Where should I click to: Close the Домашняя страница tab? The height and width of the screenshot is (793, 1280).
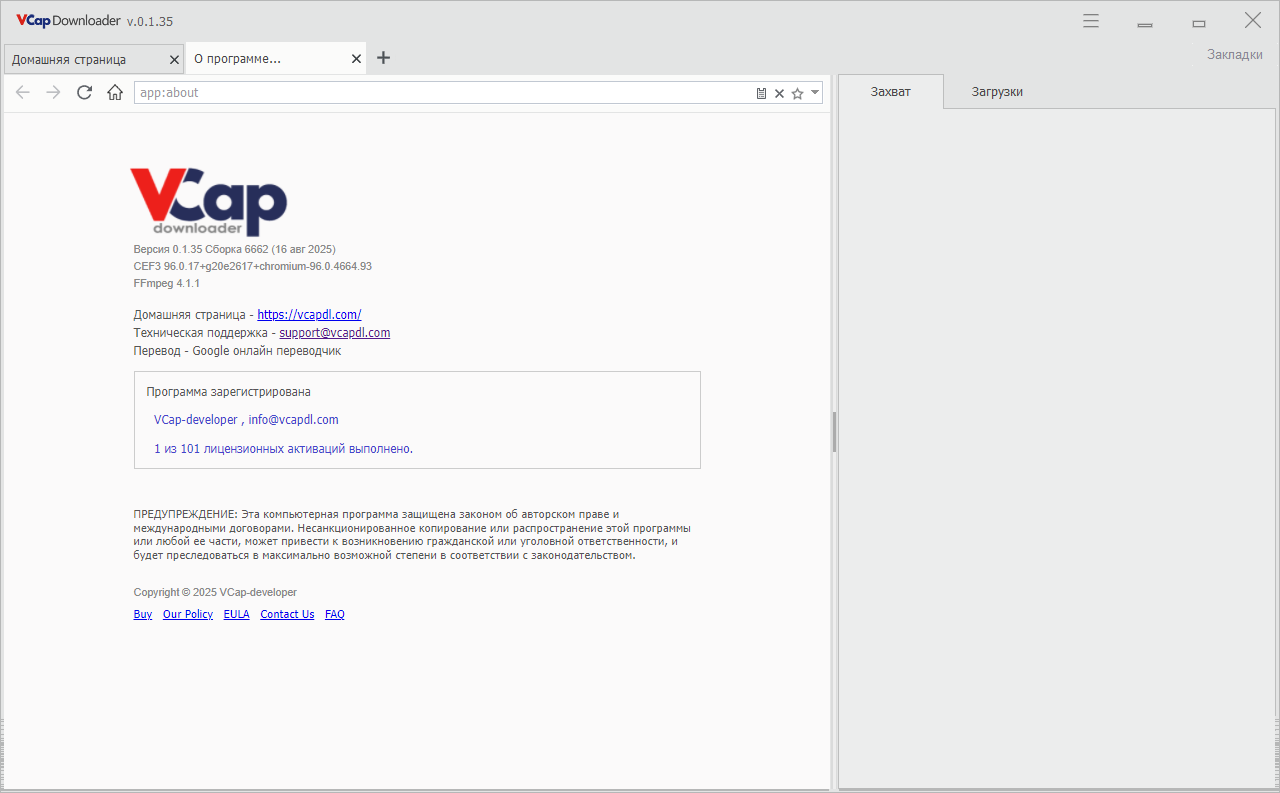pyautogui.click(x=174, y=60)
